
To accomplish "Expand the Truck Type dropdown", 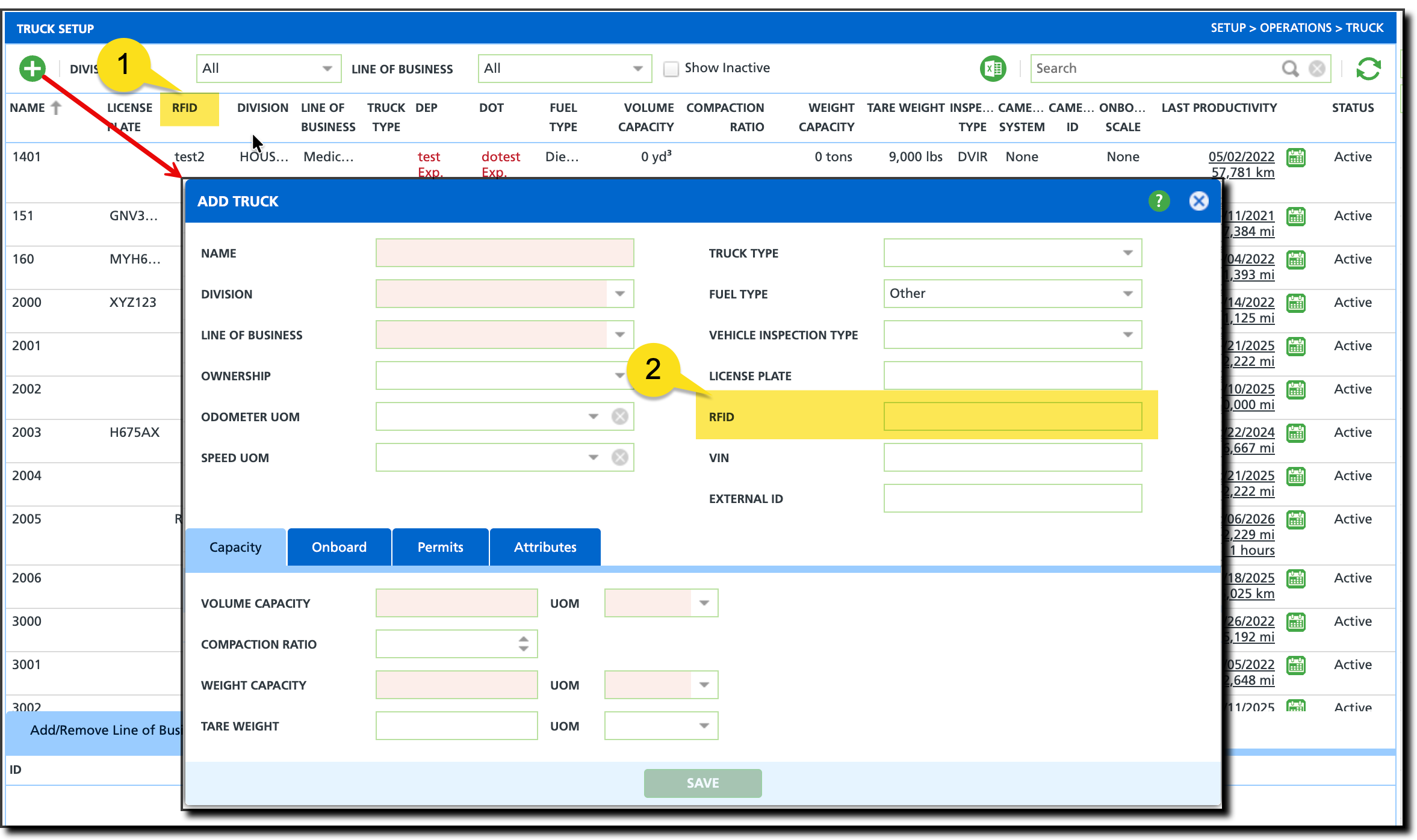I will pos(1127,253).
